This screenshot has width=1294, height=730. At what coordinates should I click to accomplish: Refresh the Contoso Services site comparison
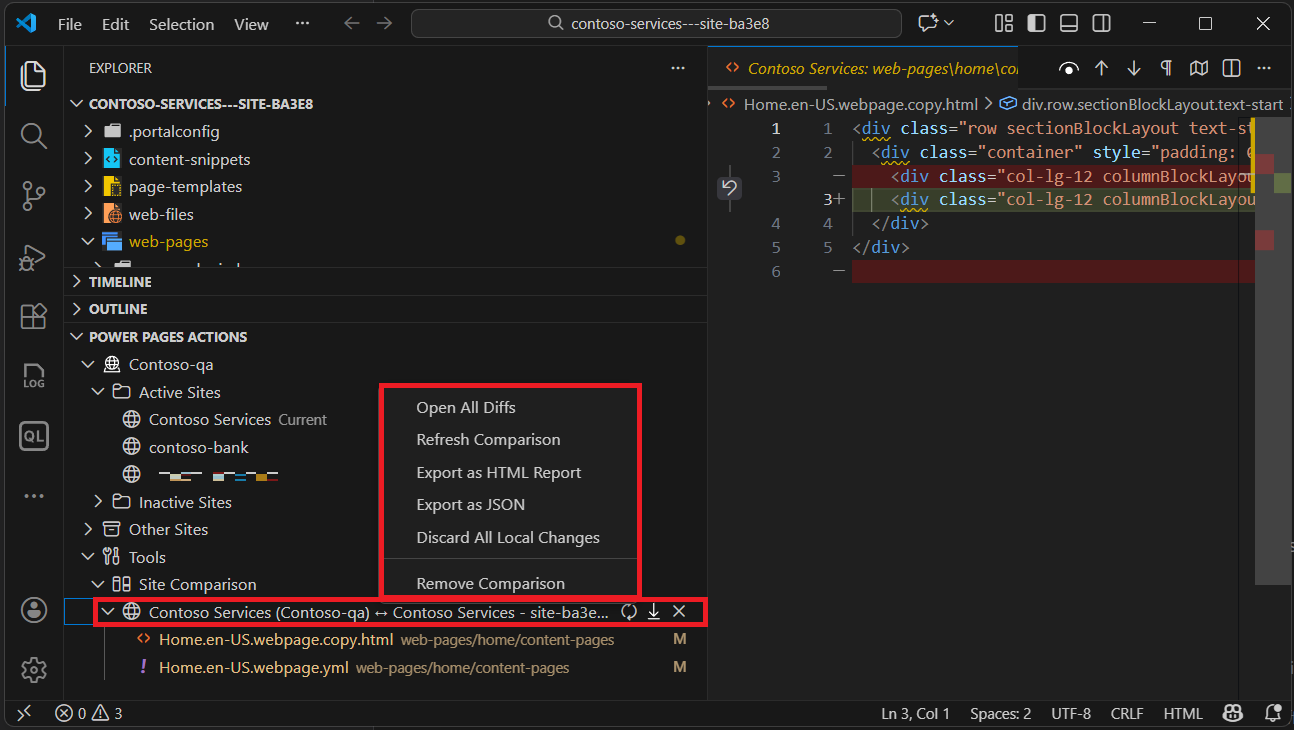pyautogui.click(x=628, y=611)
